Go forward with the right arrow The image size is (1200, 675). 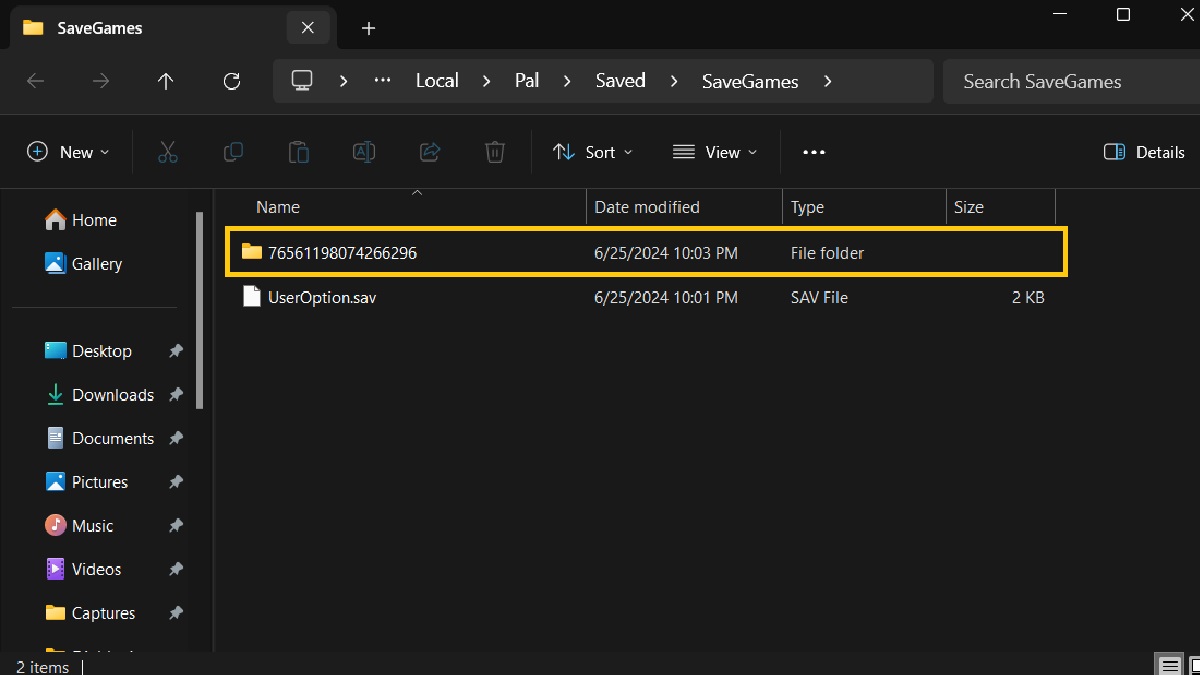click(x=101, y=81)
